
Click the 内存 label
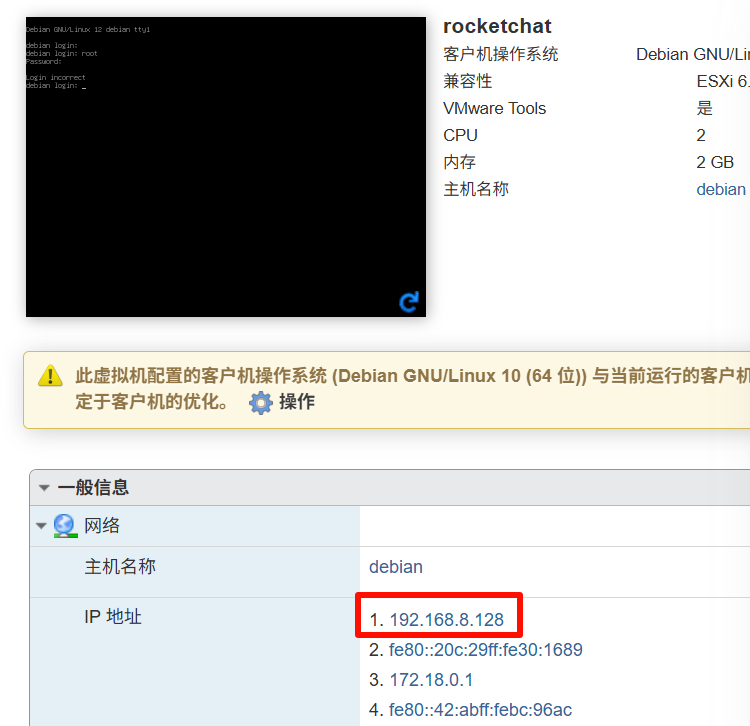coord(459,162)
